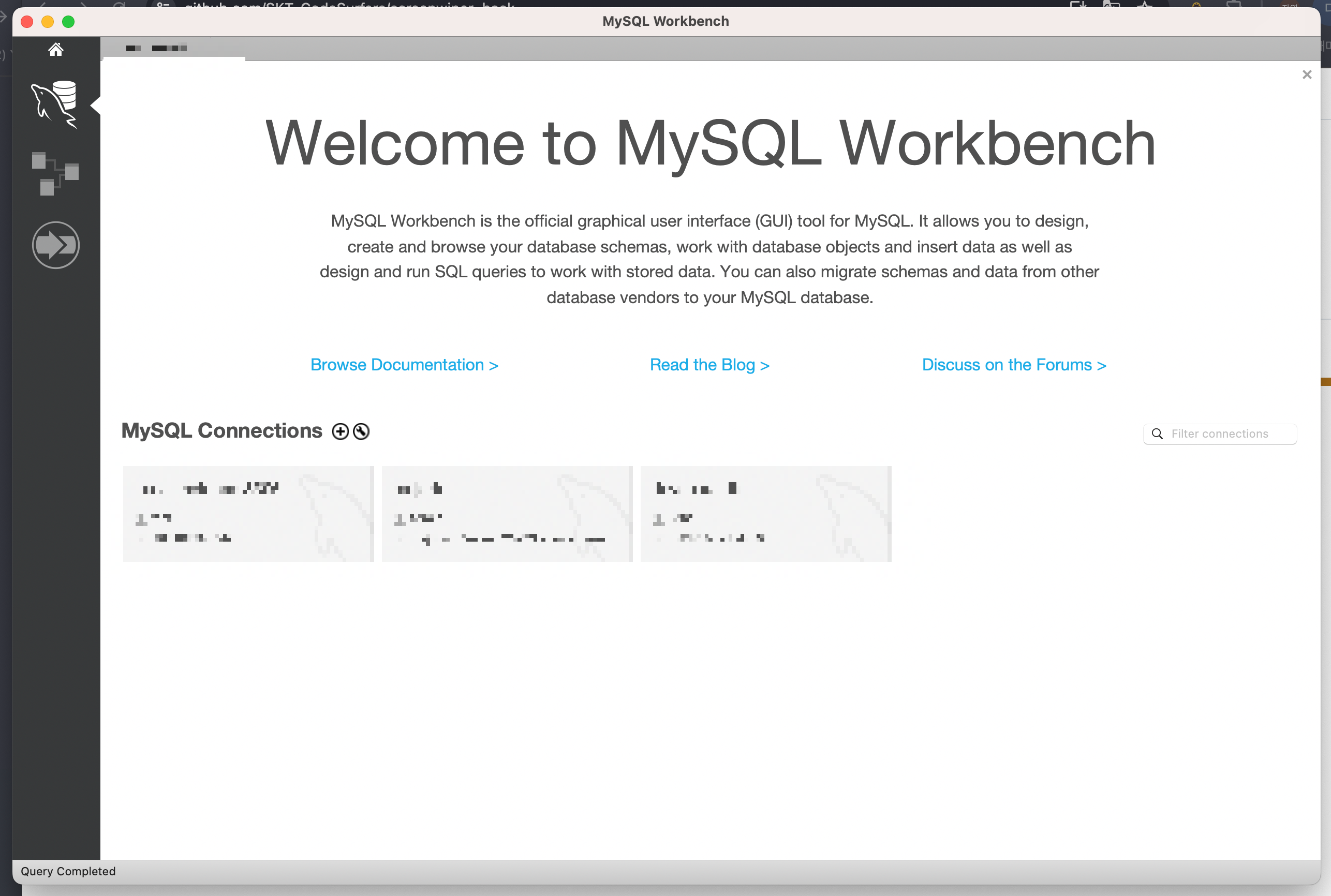This screenshot has height=896, width=1331.
Task: Open the first connection tile
Action: coord(248,514)
